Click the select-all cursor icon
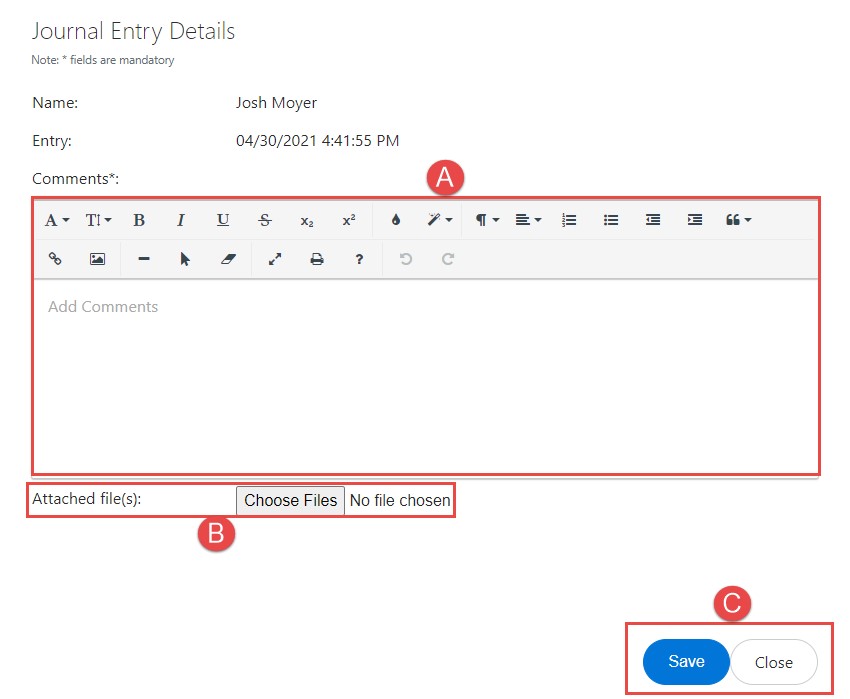The image size is (850, 699). pos(185,259)
